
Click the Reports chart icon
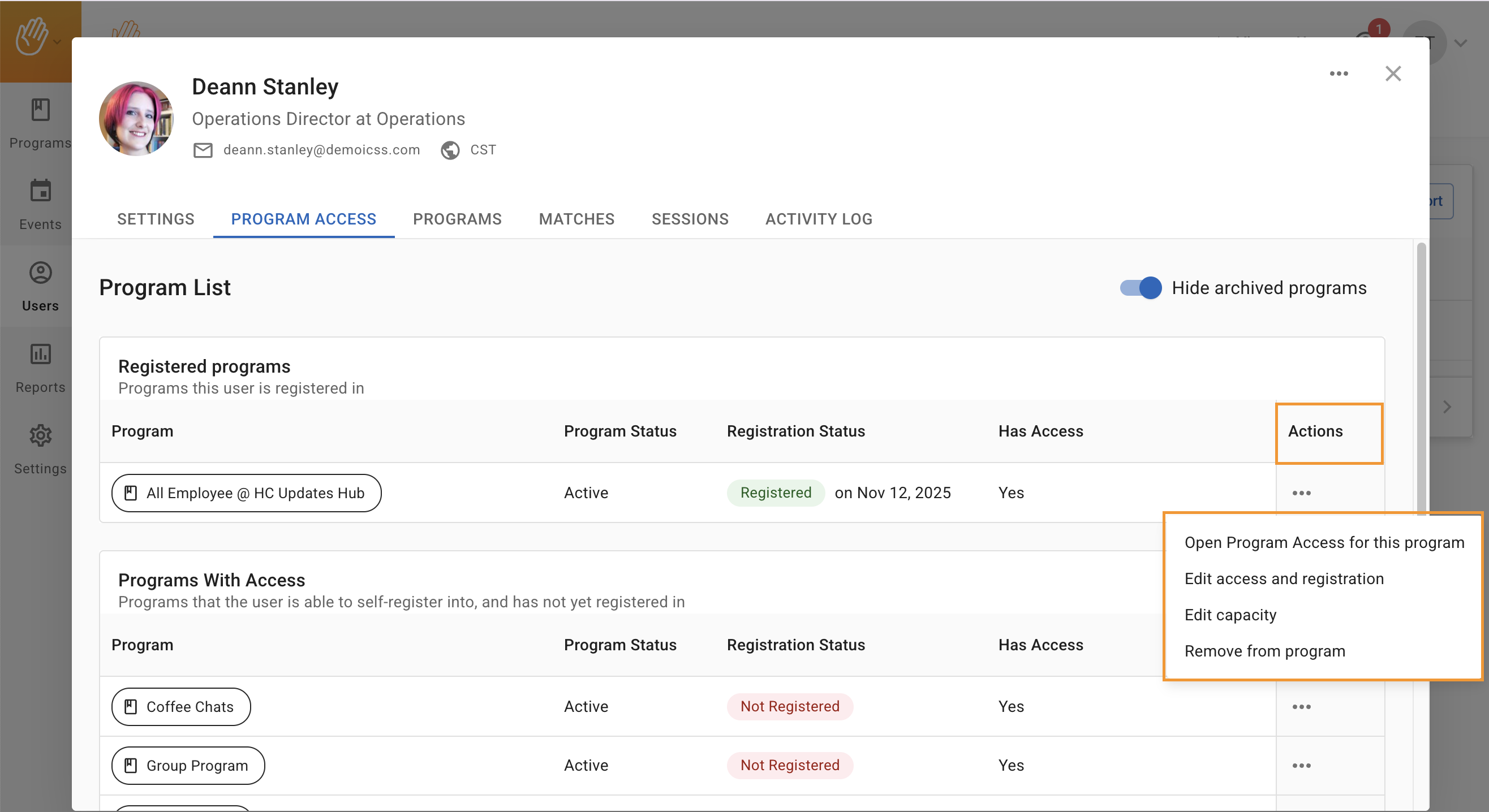41,354
